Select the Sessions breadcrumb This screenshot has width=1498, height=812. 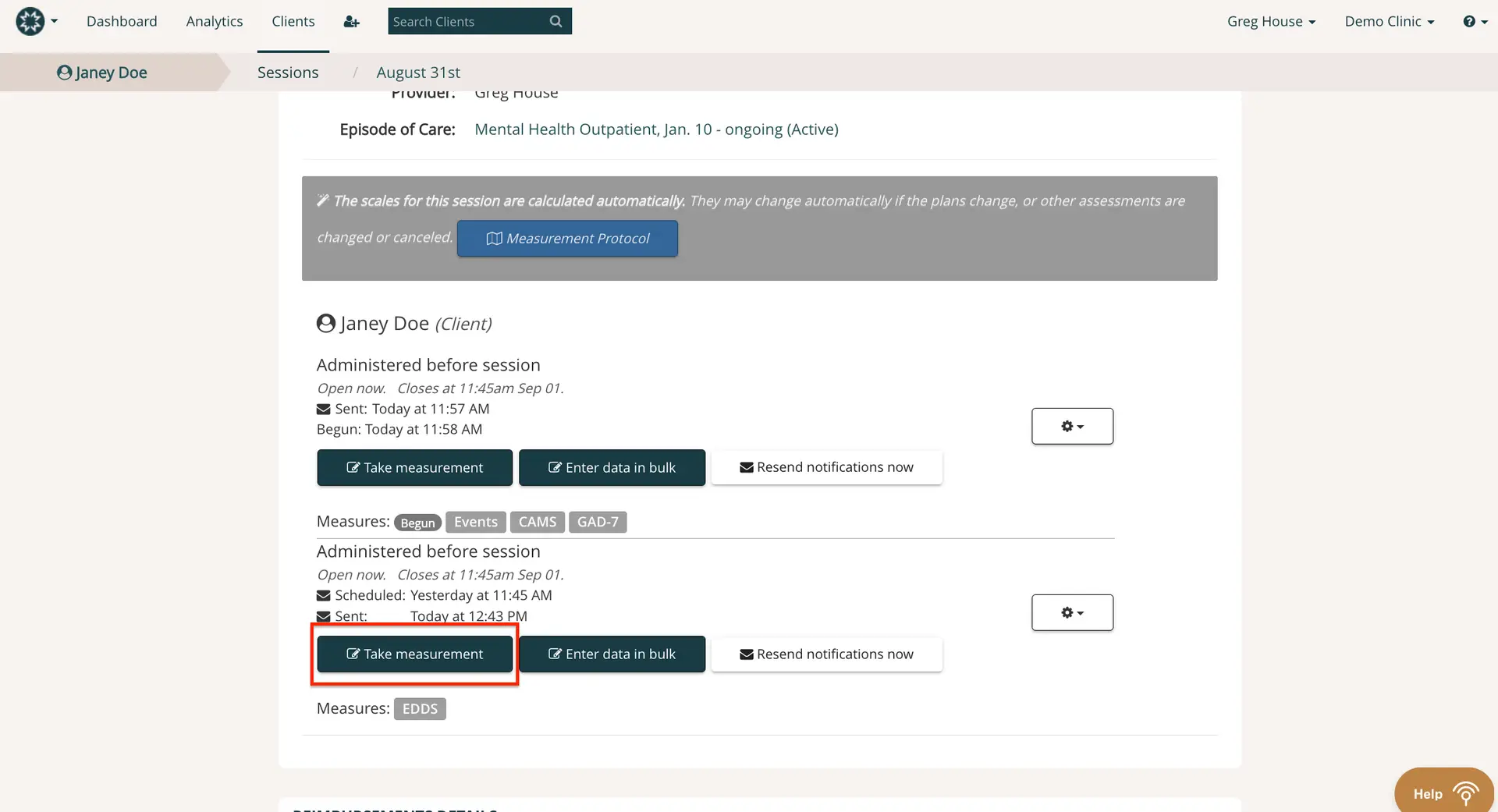(287, 72)
